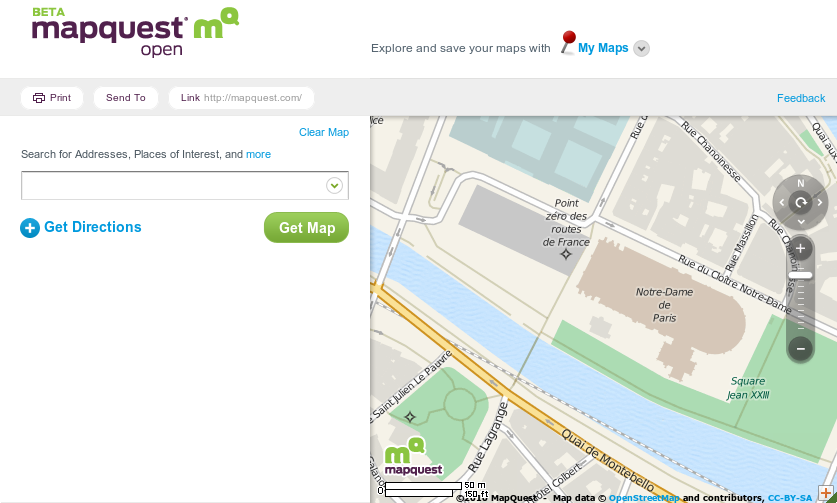Screen dimensions: 837x503
Task: Pan map north with compass N arrow
Action: point(800,184)
